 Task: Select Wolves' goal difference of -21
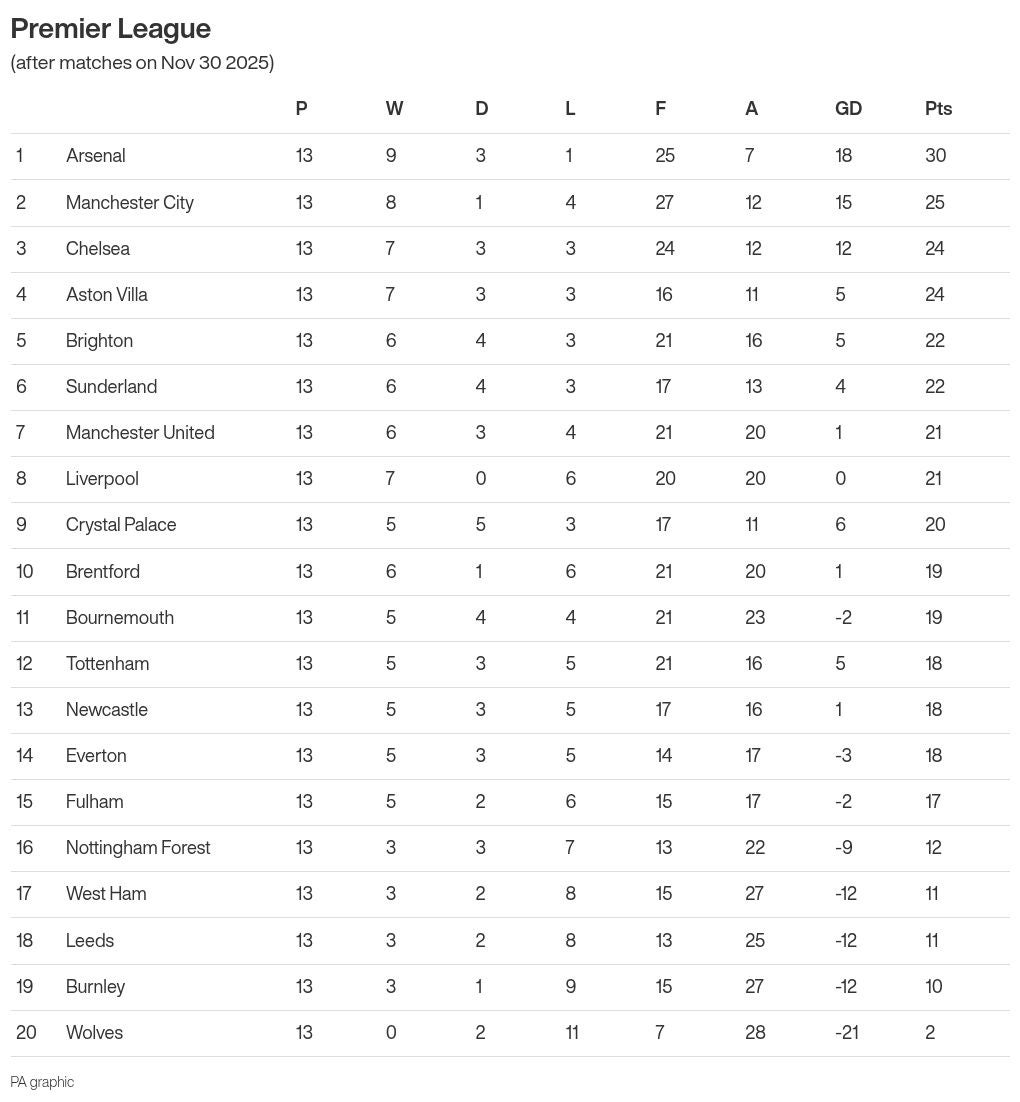point(848,1032)
